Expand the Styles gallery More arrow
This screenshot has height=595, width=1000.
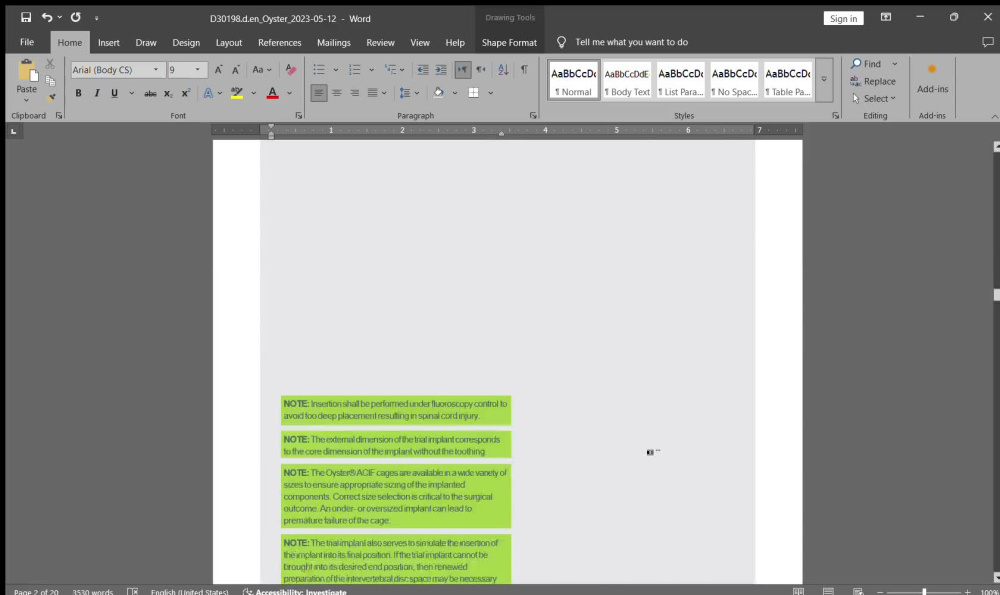[824, 80]
